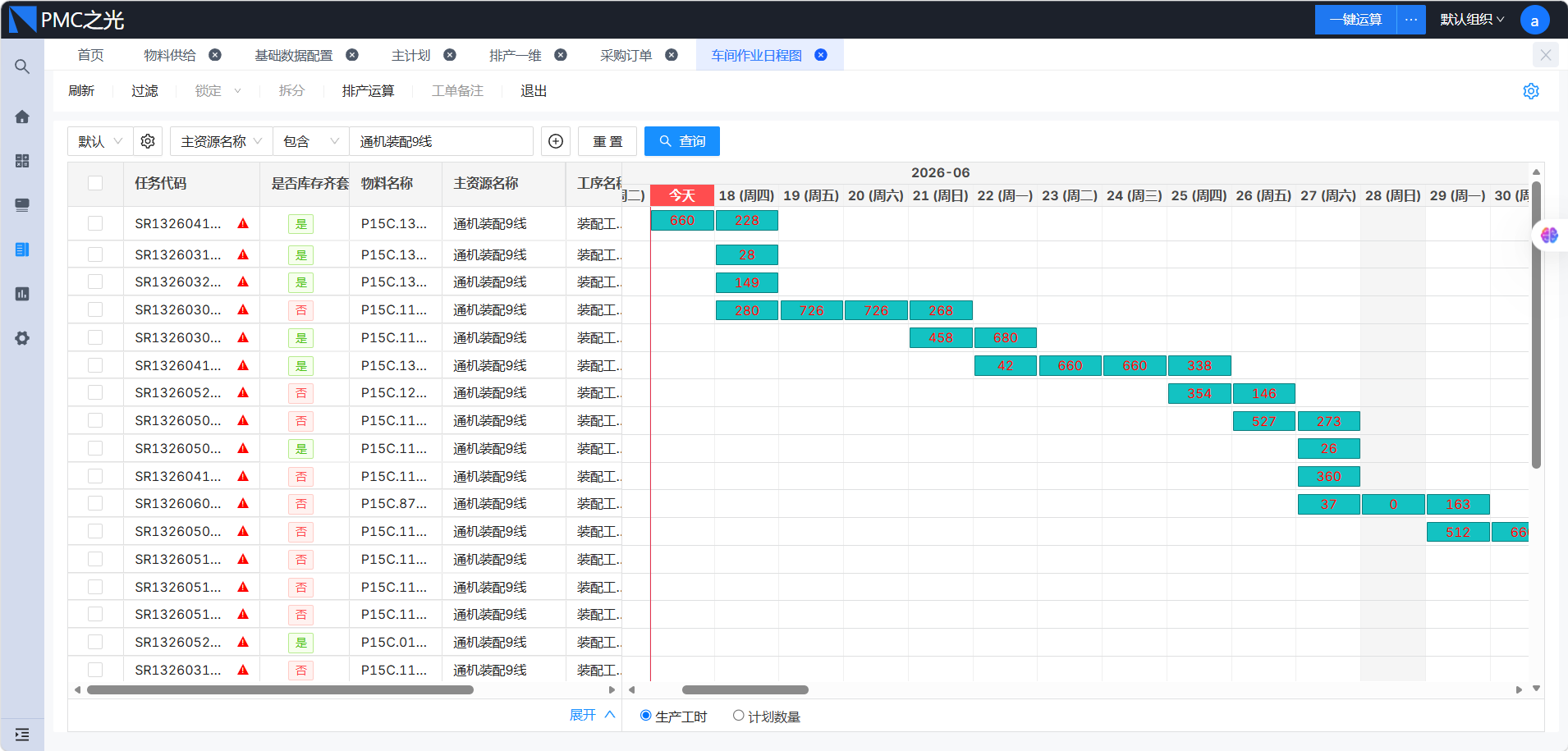Open the sidebar settings gear icon
This screenshot has height=751, width=1568.
(x=22, y=338)
